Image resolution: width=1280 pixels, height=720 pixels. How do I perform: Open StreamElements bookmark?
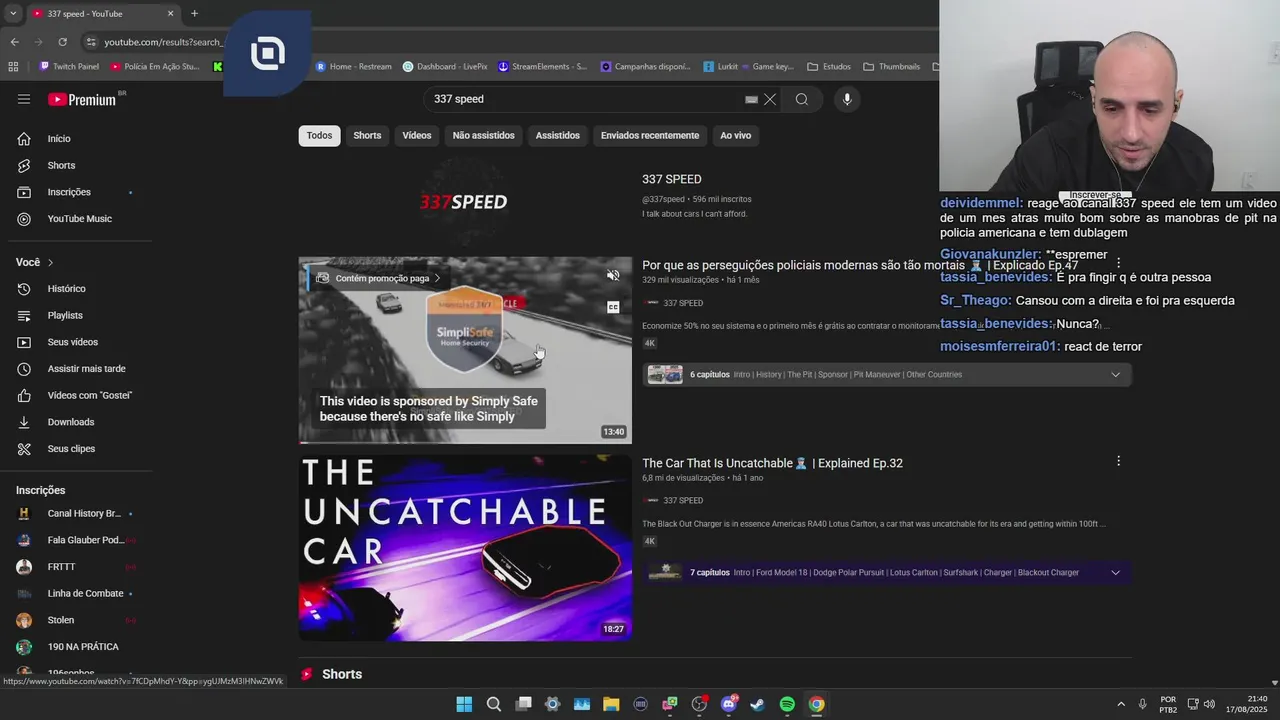point(542,67)
